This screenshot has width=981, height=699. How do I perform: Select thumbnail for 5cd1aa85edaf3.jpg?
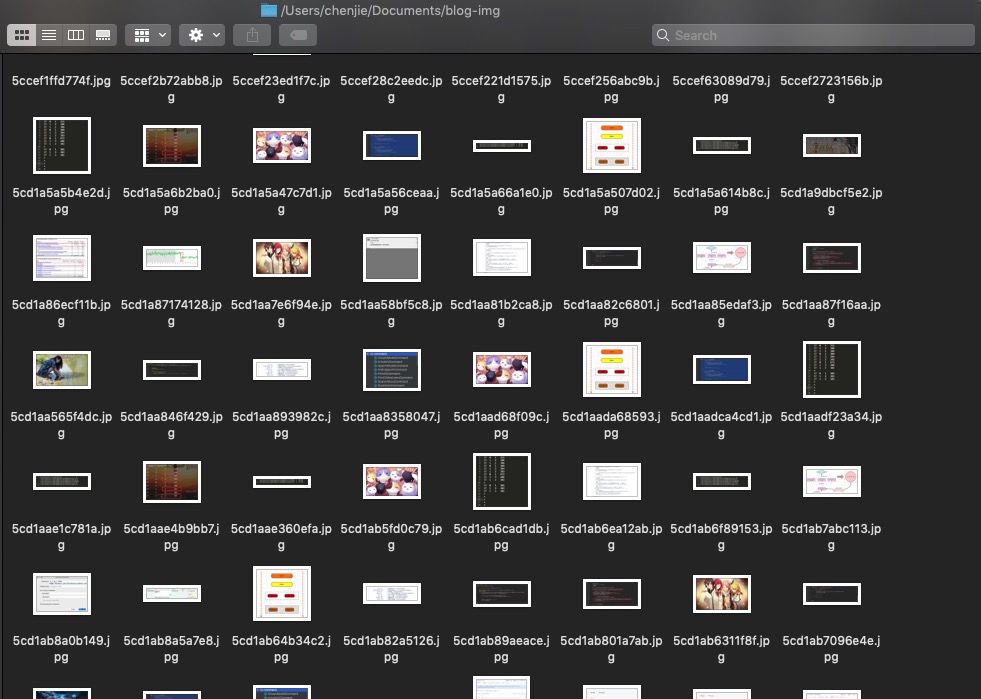pos(722,257)
